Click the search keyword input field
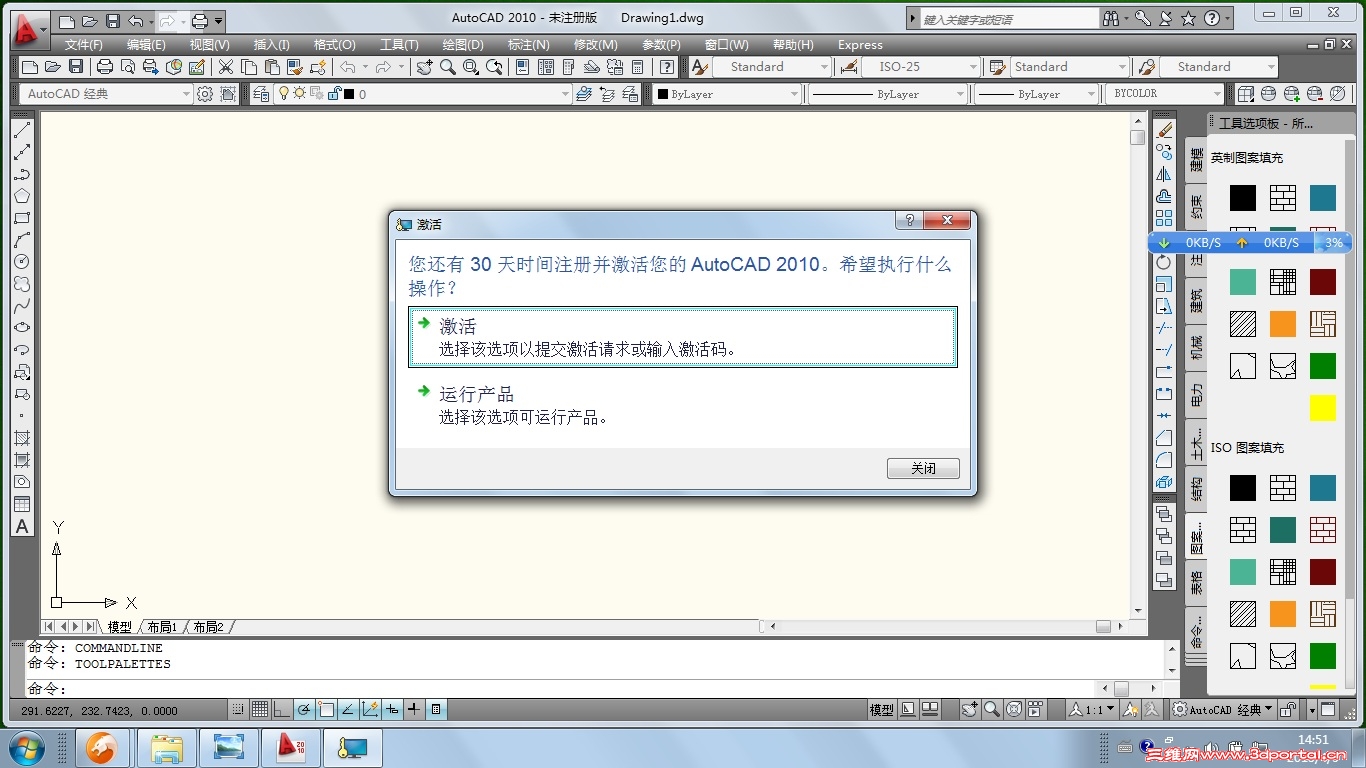The width and height of the screenshot is (1366, 768). (x=1008, y=18)
